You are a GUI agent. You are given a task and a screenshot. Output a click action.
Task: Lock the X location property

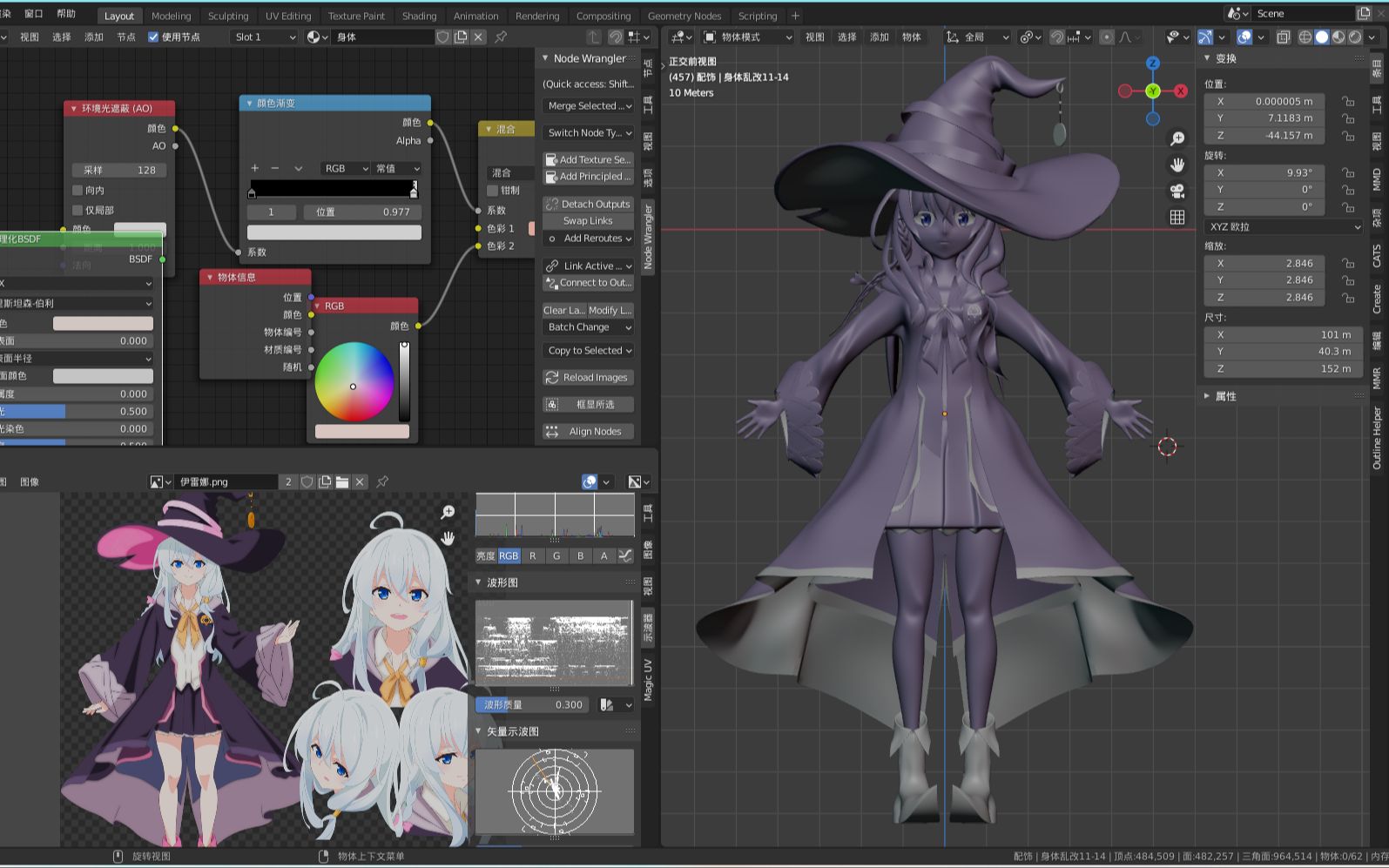point(1347,101)
